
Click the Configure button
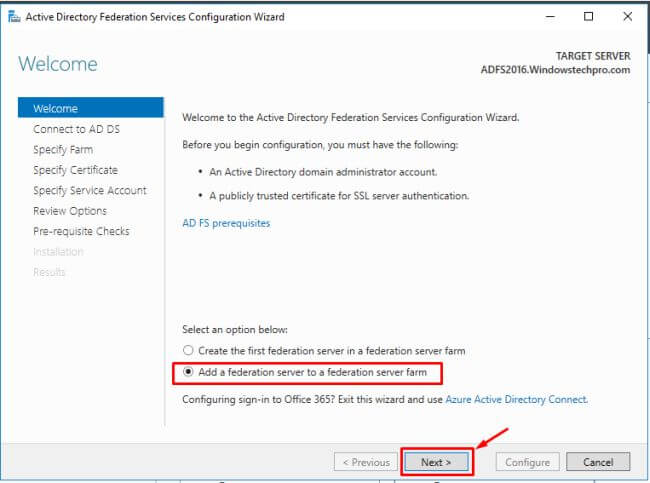528,462
